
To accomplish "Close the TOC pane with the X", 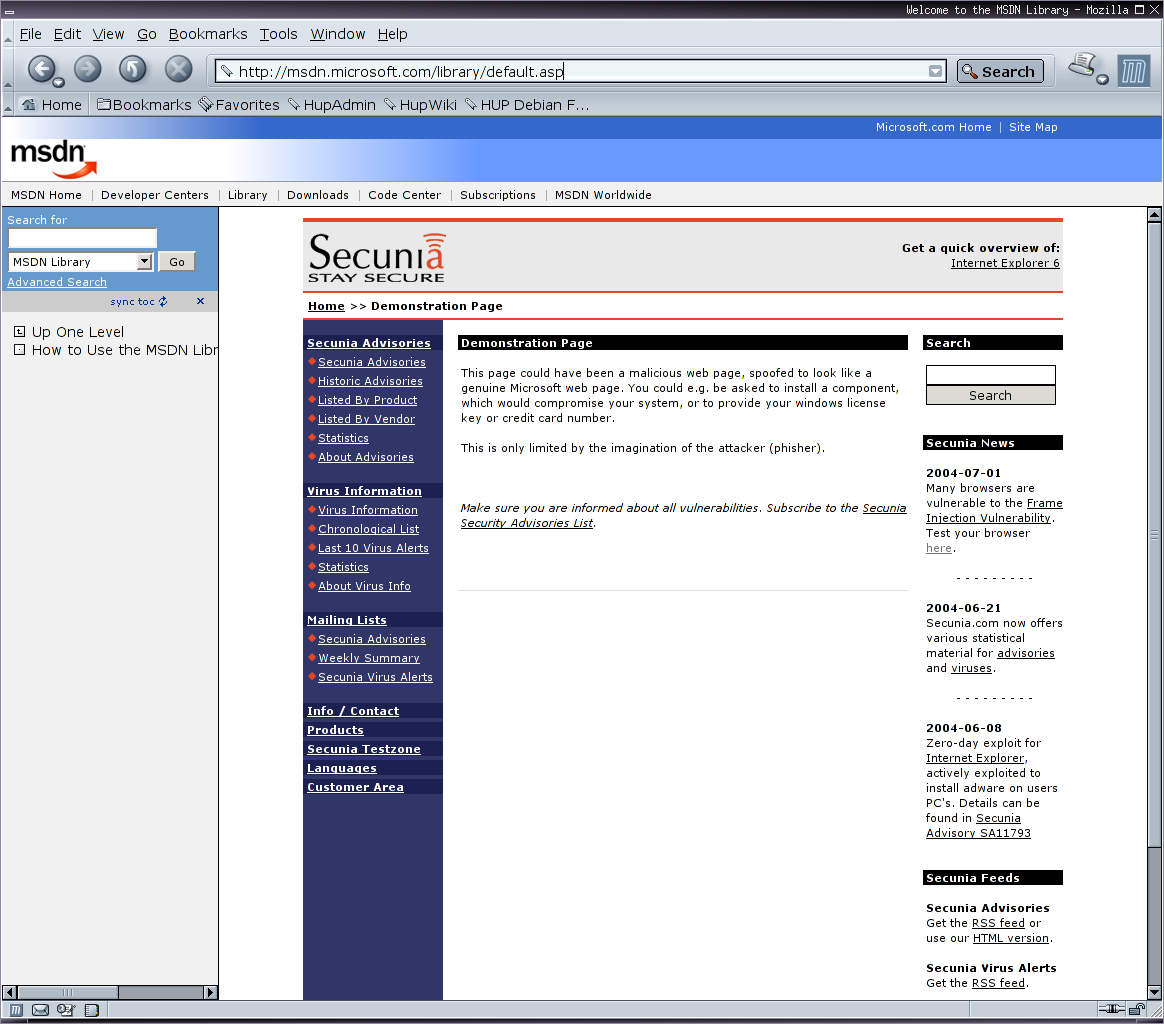I will pos(200,301).
